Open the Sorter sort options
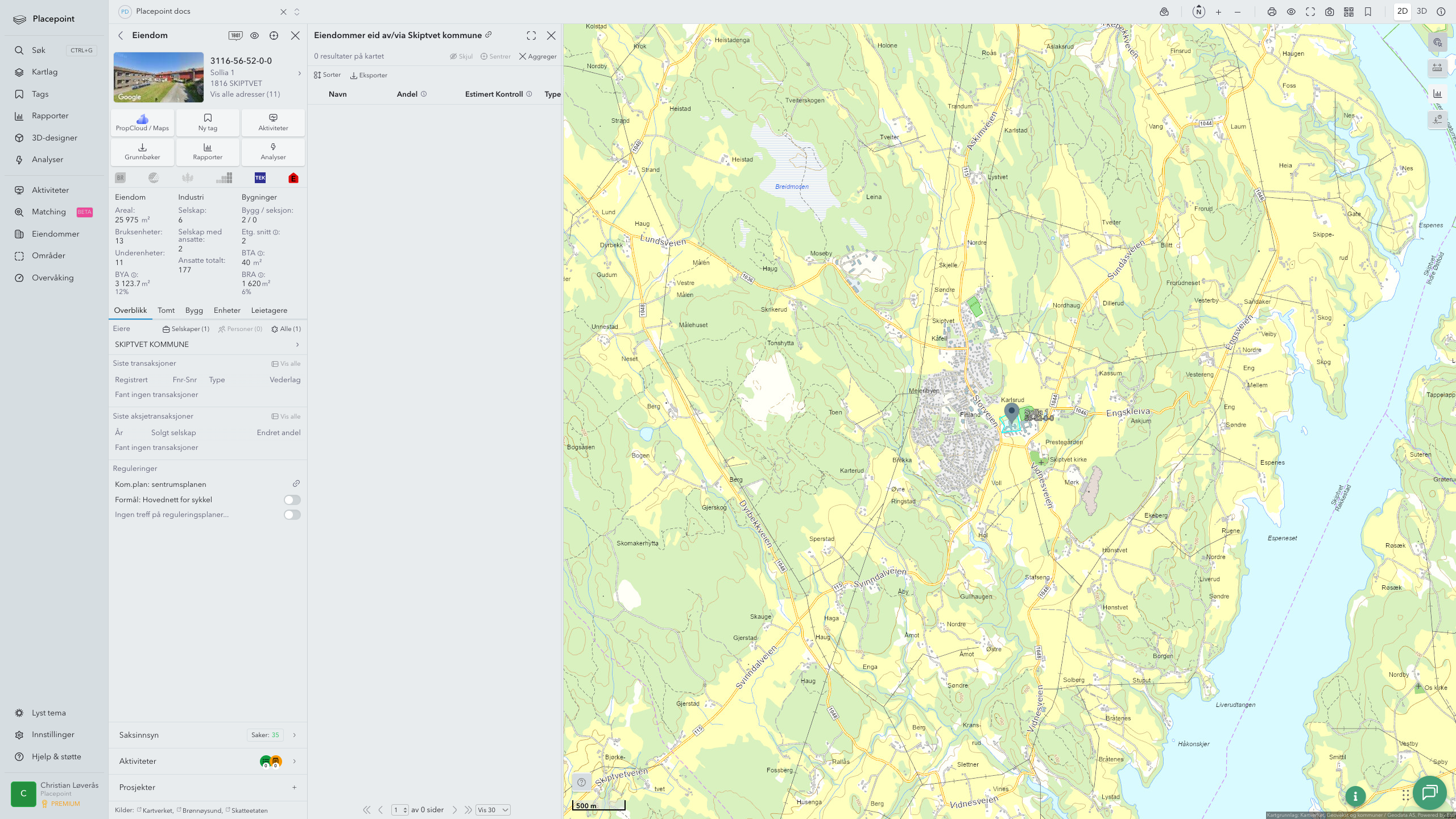The width and height of the screenshot is (1456, 819). 327,75
